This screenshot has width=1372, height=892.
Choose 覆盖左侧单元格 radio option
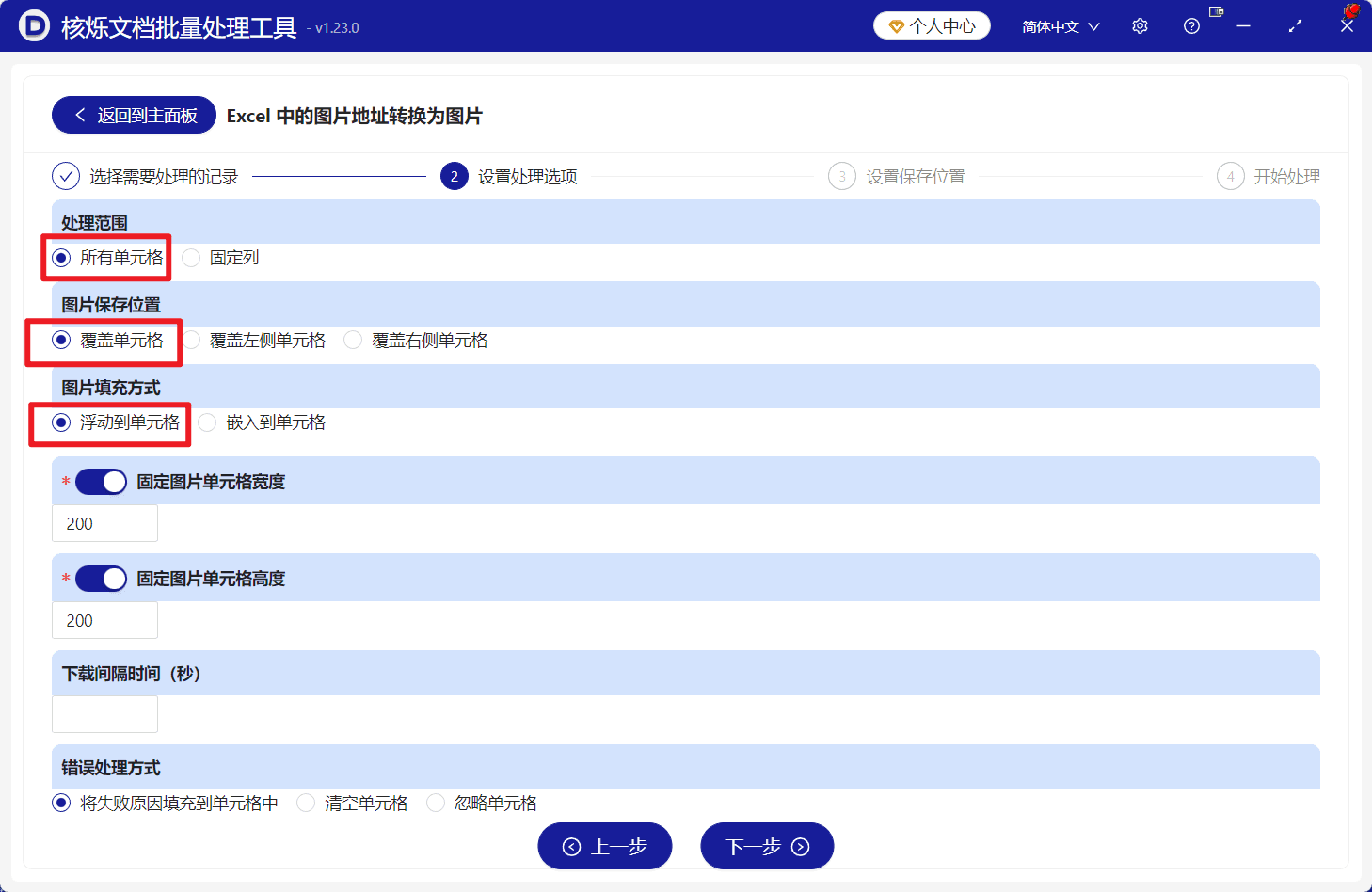(x=254, y=340)
